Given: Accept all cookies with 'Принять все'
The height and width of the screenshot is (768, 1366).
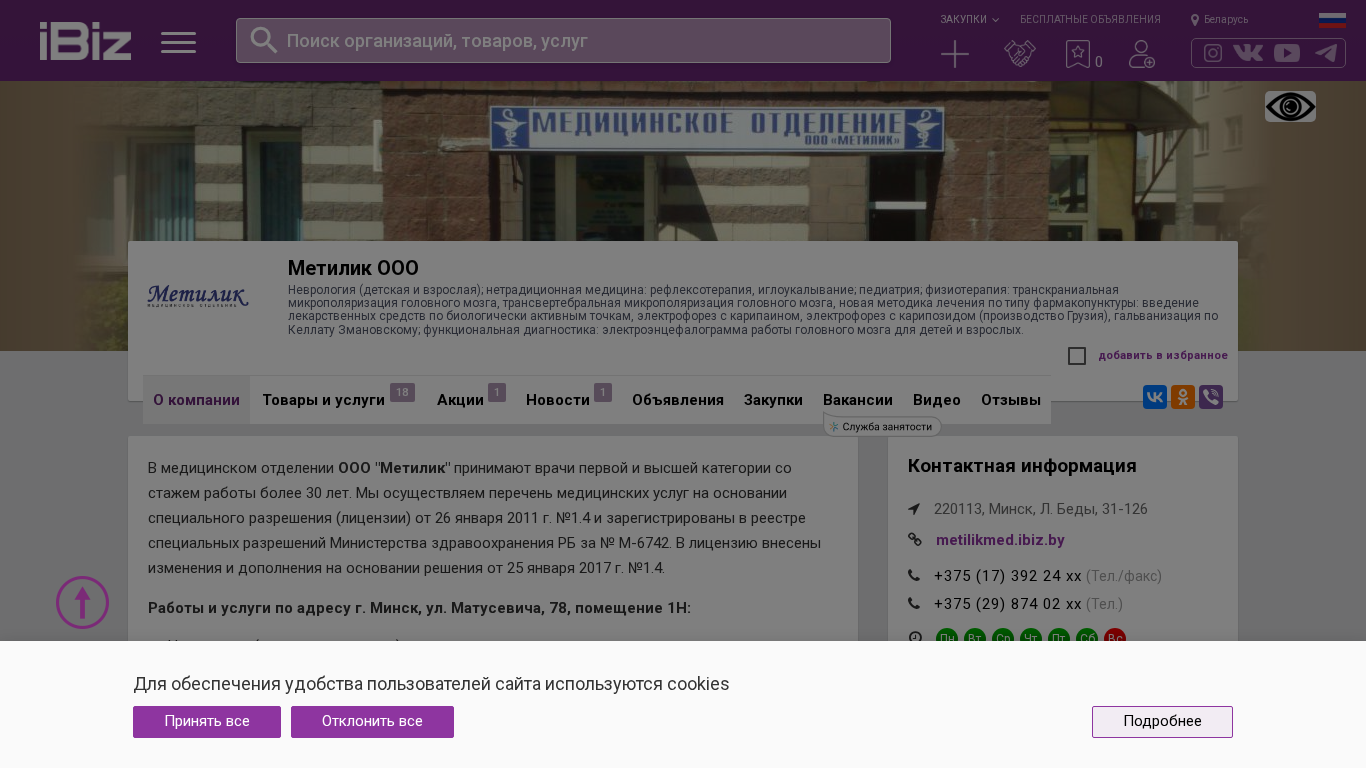Looking at the screenshot, I should pyautogui.click(x=207, y=722).
